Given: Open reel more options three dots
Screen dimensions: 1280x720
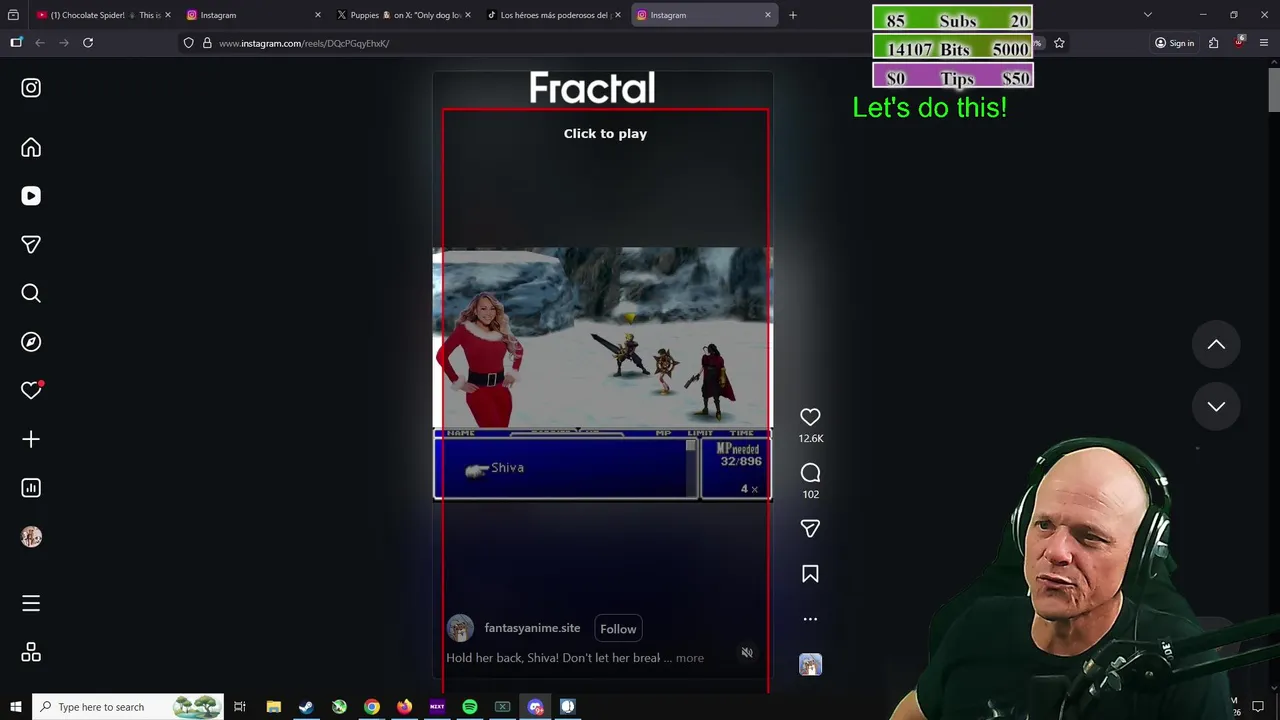Looking at the screenshot, I should coord(810,619).
